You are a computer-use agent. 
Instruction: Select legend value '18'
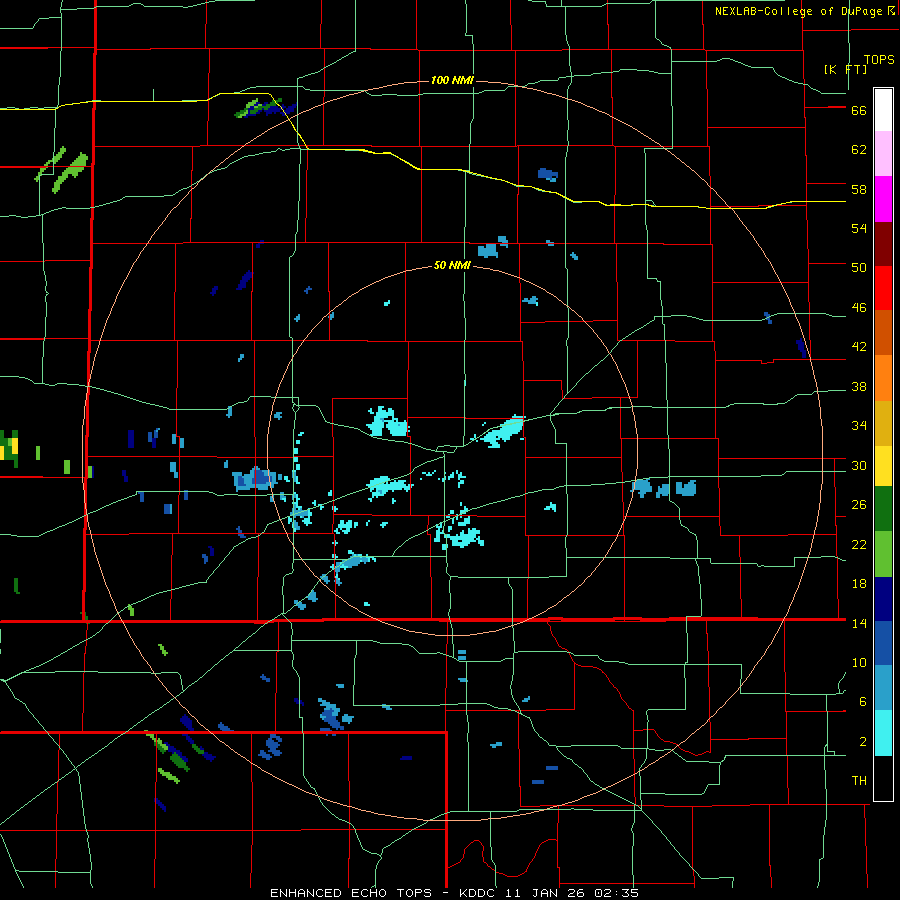pos(859,584)
